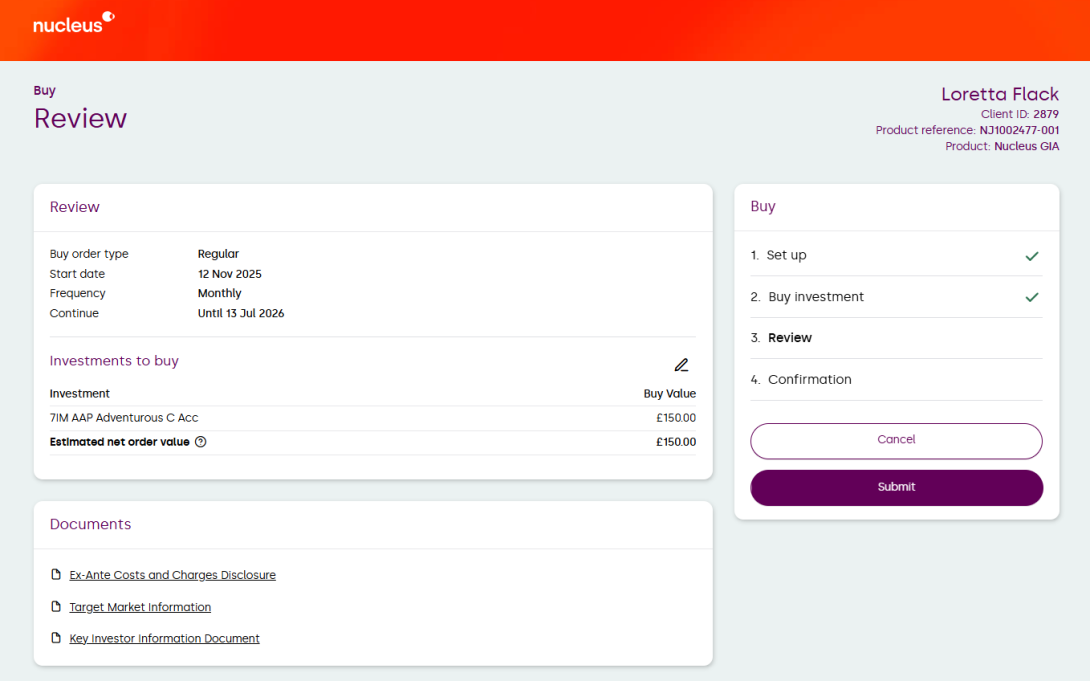Submit the buy order

[x=896, y=487]
